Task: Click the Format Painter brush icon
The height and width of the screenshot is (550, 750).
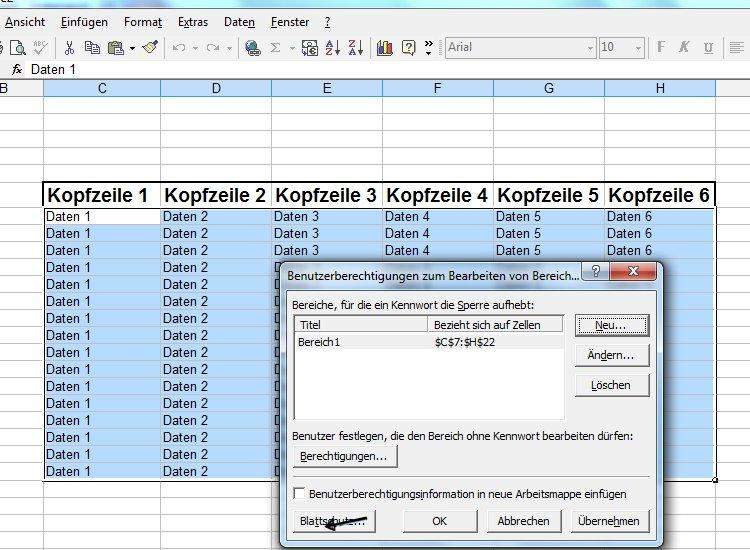Action: pos(150,47)
